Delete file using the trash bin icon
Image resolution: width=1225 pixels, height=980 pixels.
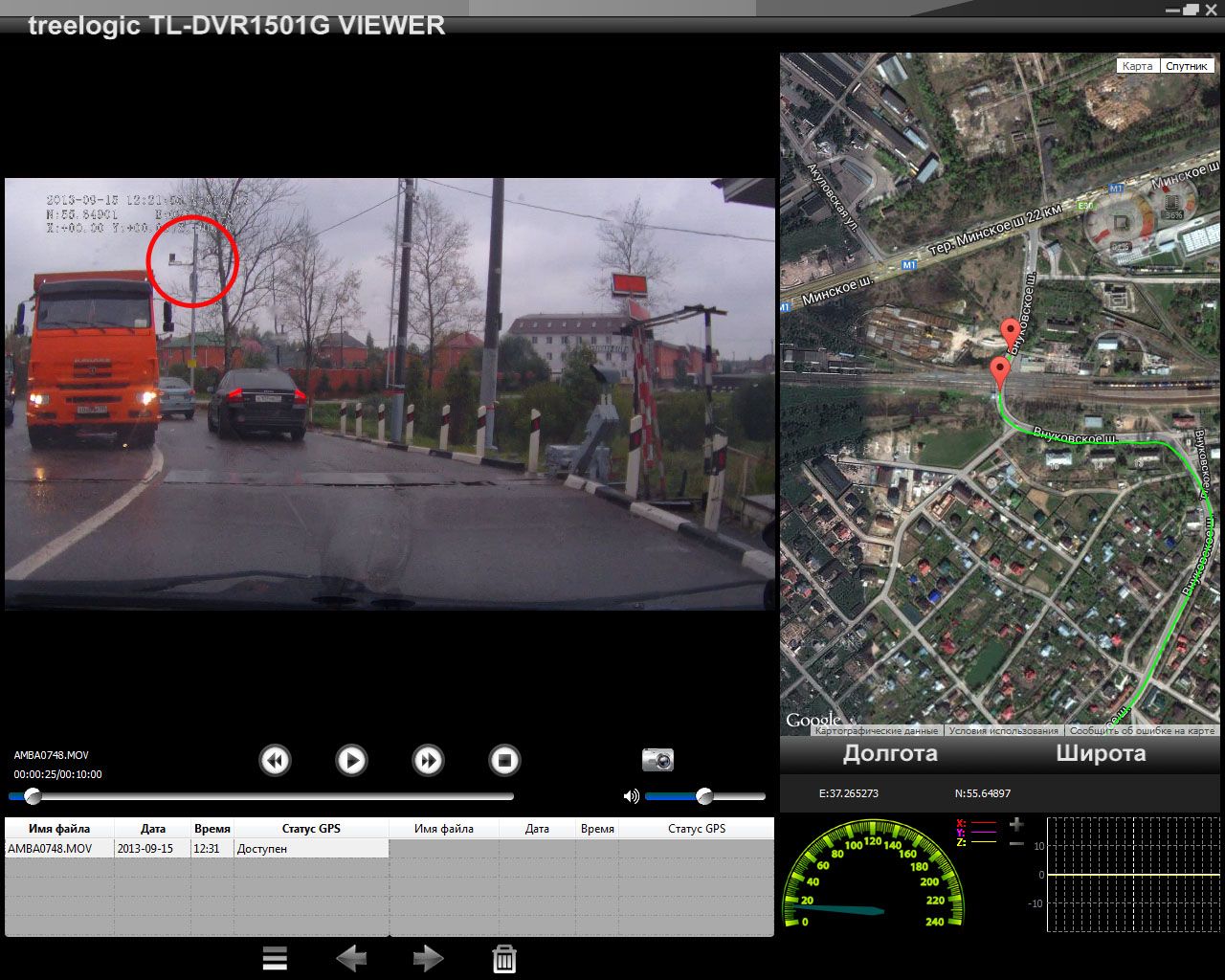pos(504,959)
